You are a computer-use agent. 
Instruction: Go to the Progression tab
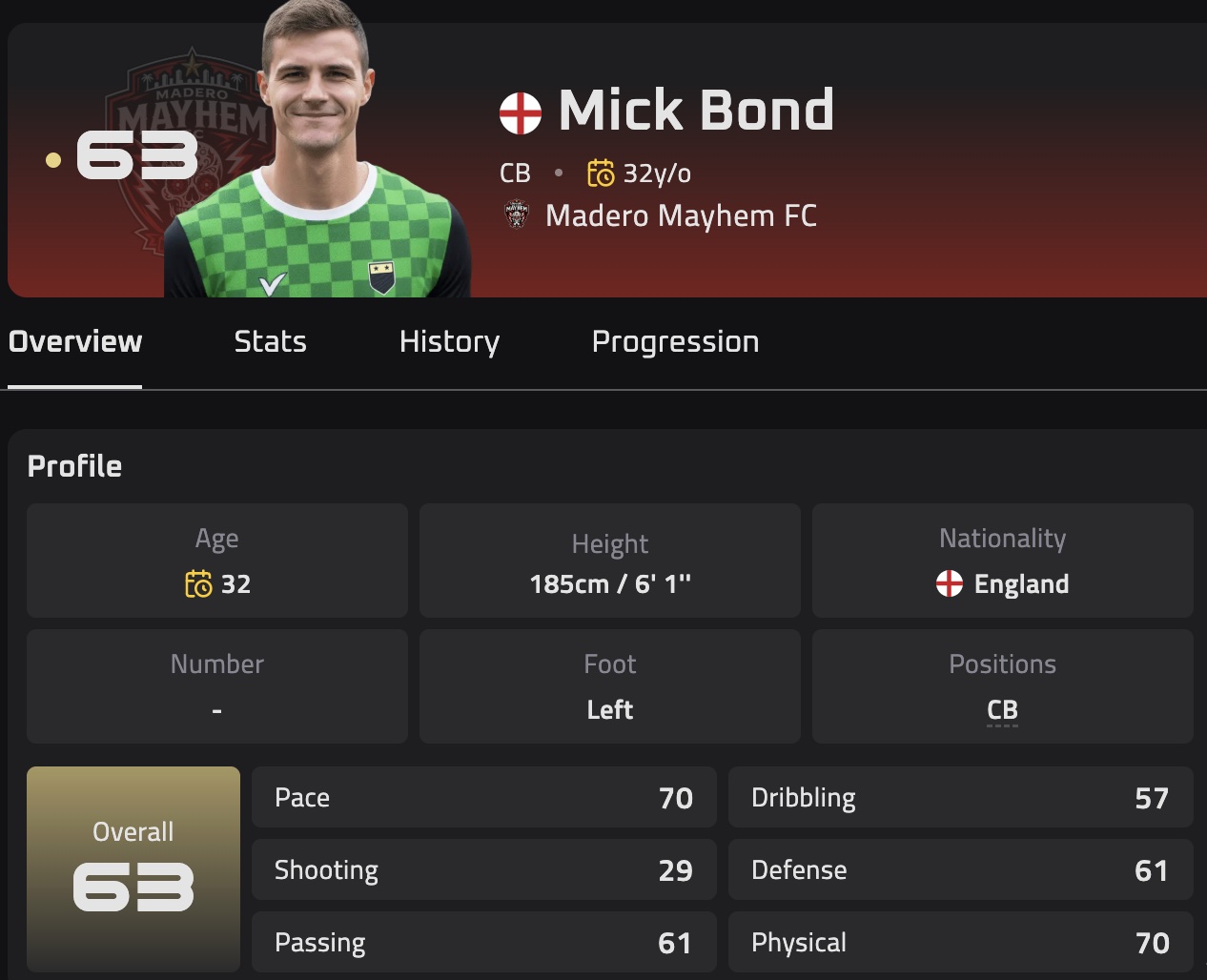tap(675, 341)
